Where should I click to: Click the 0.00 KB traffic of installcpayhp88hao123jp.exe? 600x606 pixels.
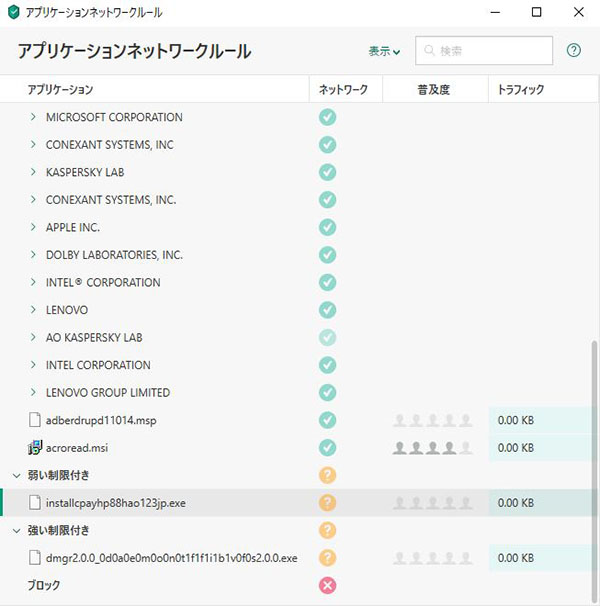pyautogui.click(x=516, y=503)
